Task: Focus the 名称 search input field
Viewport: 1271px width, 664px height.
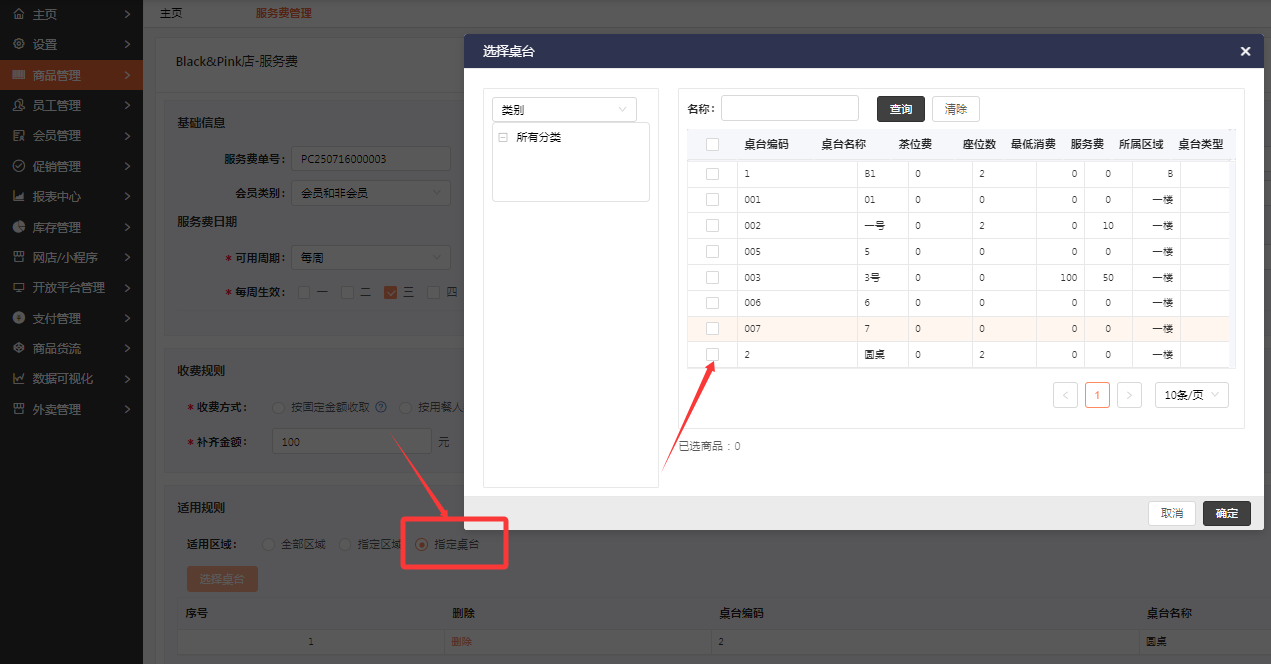Action: [x=790, y=108]
